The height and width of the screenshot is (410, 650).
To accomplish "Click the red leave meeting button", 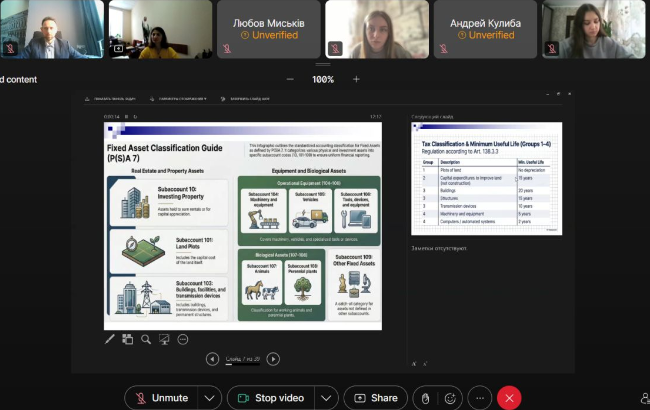I will (509, 397).
